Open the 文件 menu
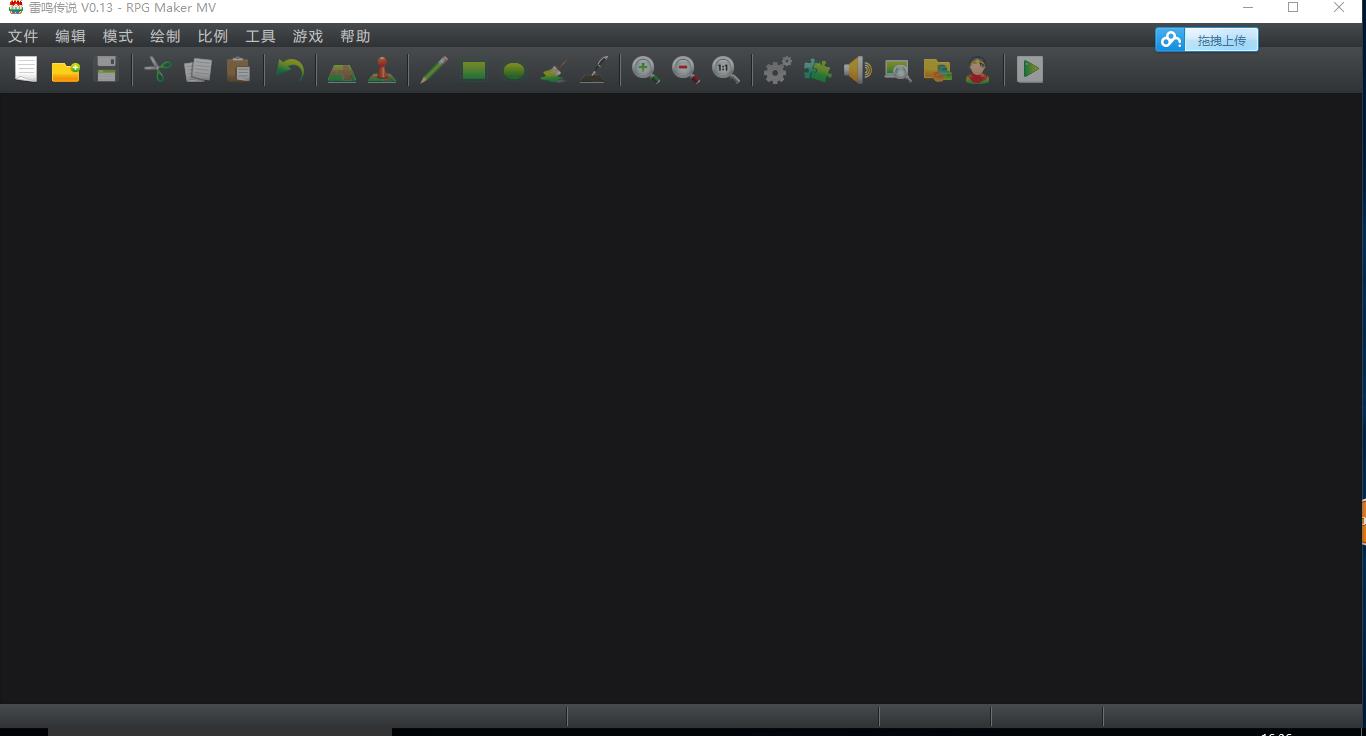The height and width of the screenshot is (736, 1366). click(x=23, y=36)
